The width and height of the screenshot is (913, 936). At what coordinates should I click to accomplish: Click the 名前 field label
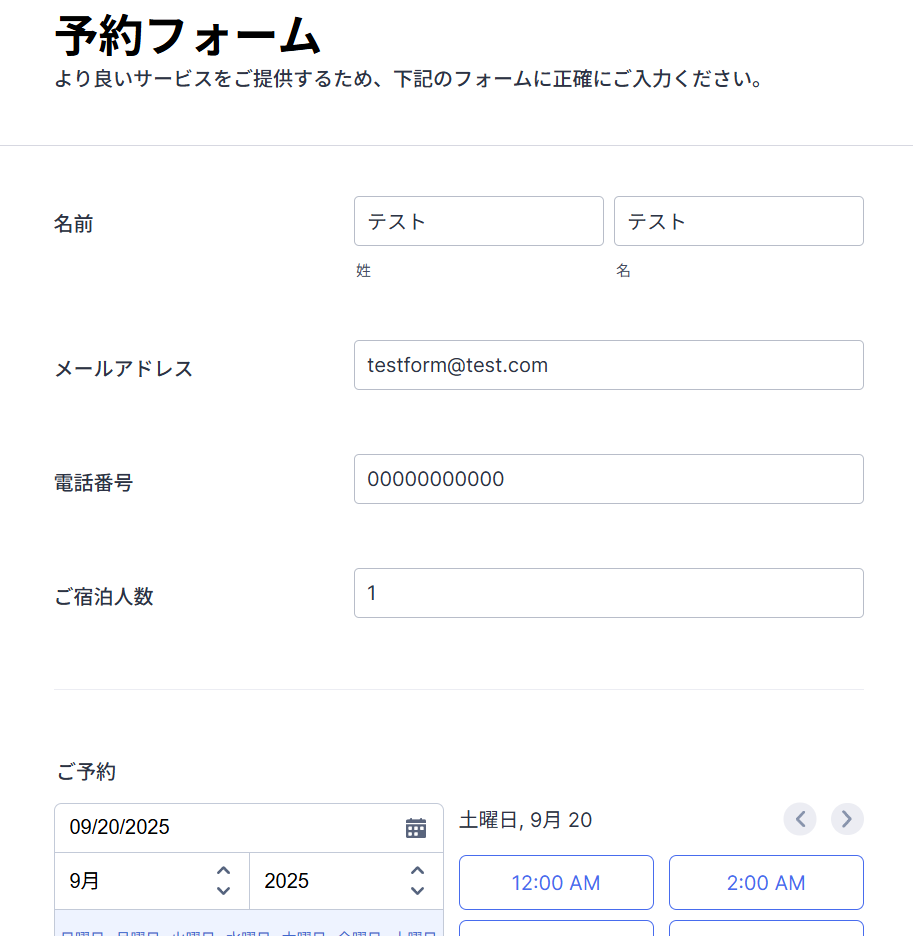[74, 224]
